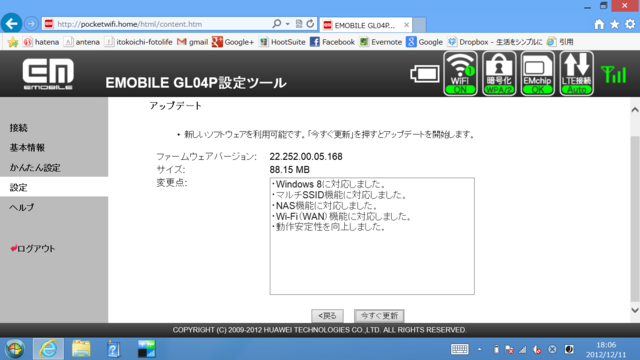The image size is (640, 360).
Task: Open the Facebook bookmark
Action: (332, 42)
